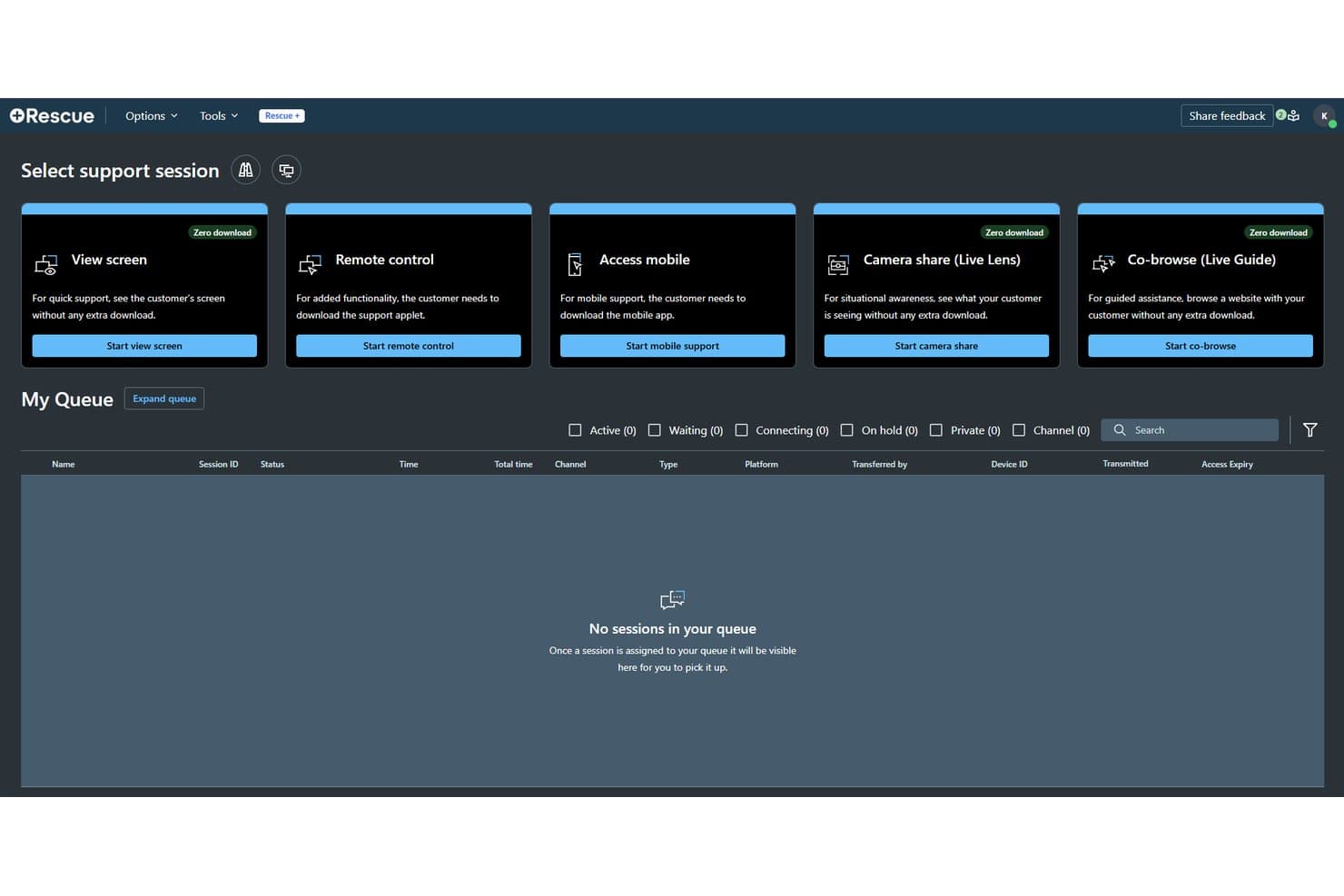Click the Access Expiry column header
The image size is (1344, 896).
[1227, 464]
